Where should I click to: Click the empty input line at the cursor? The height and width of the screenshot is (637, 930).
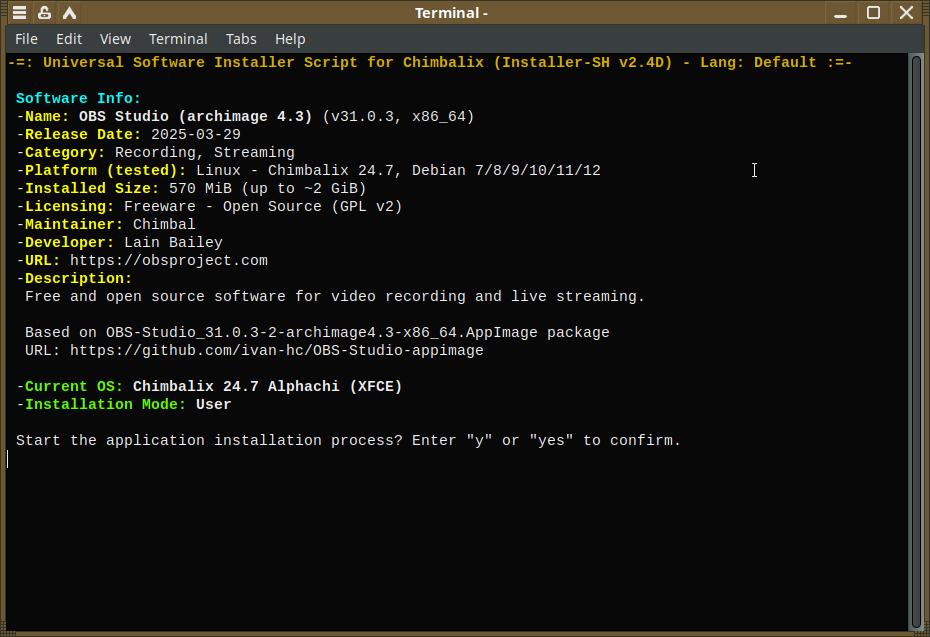pos(200,459)
